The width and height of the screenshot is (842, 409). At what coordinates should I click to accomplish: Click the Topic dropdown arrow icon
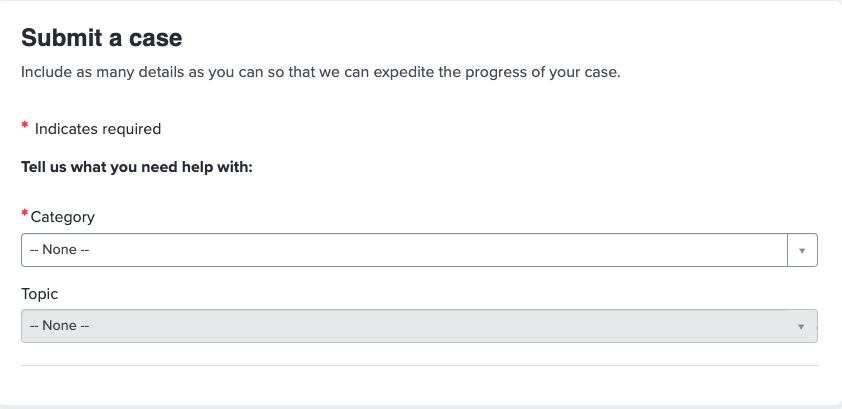click(x=801, y=326)
